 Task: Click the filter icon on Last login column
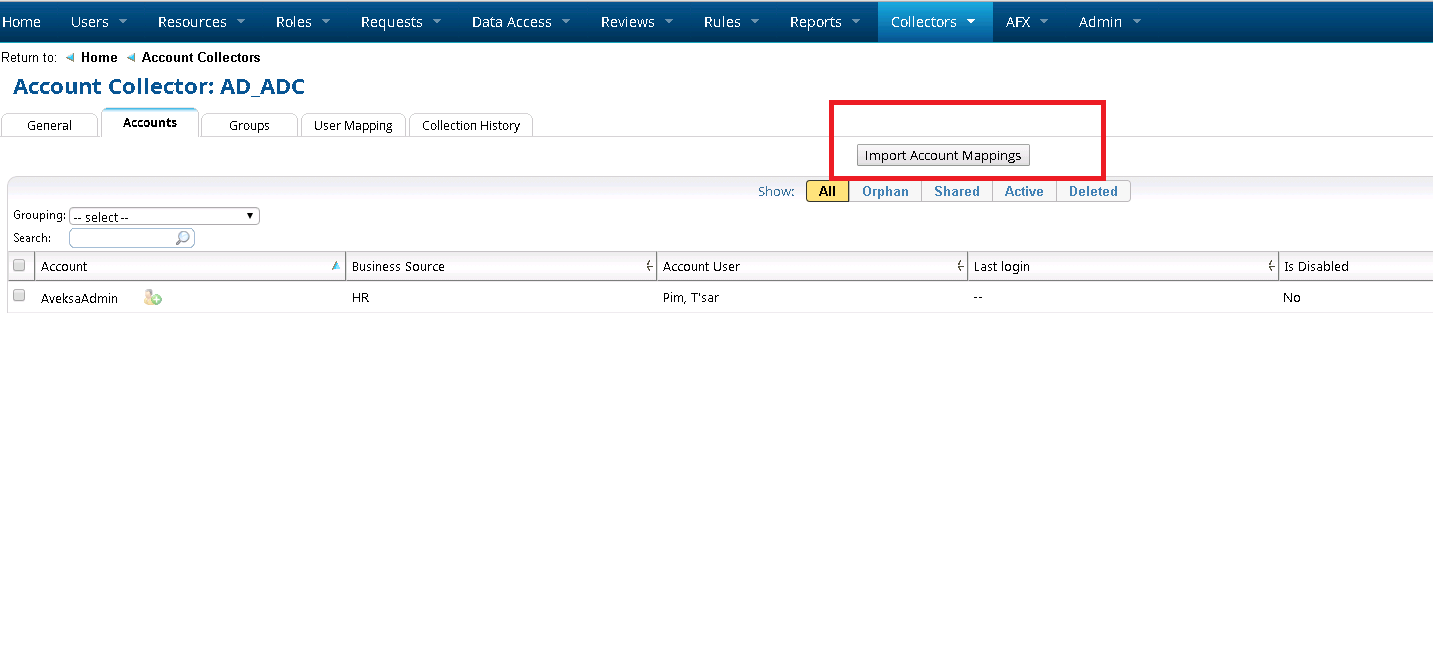click(x=1270, y=265)
